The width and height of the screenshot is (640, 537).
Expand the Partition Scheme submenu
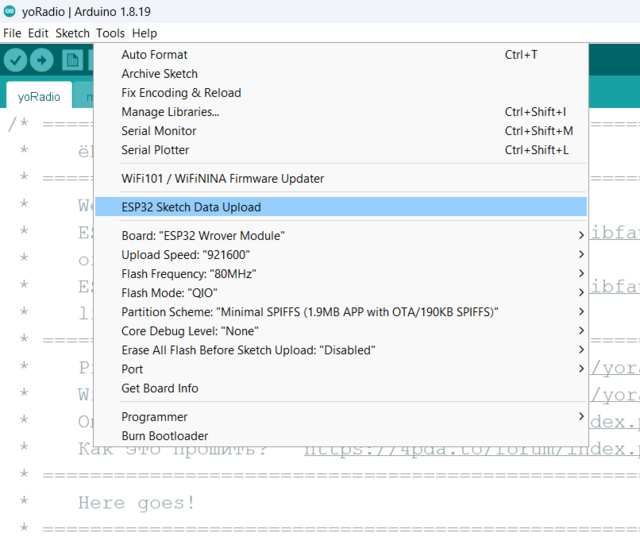[341, 312]
